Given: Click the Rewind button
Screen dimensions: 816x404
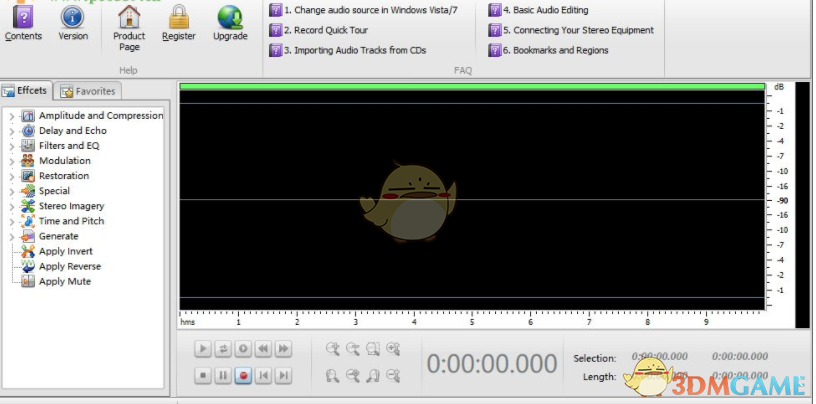Looking at the screenshot, I should pyautogui.click(x=263, y=348).
